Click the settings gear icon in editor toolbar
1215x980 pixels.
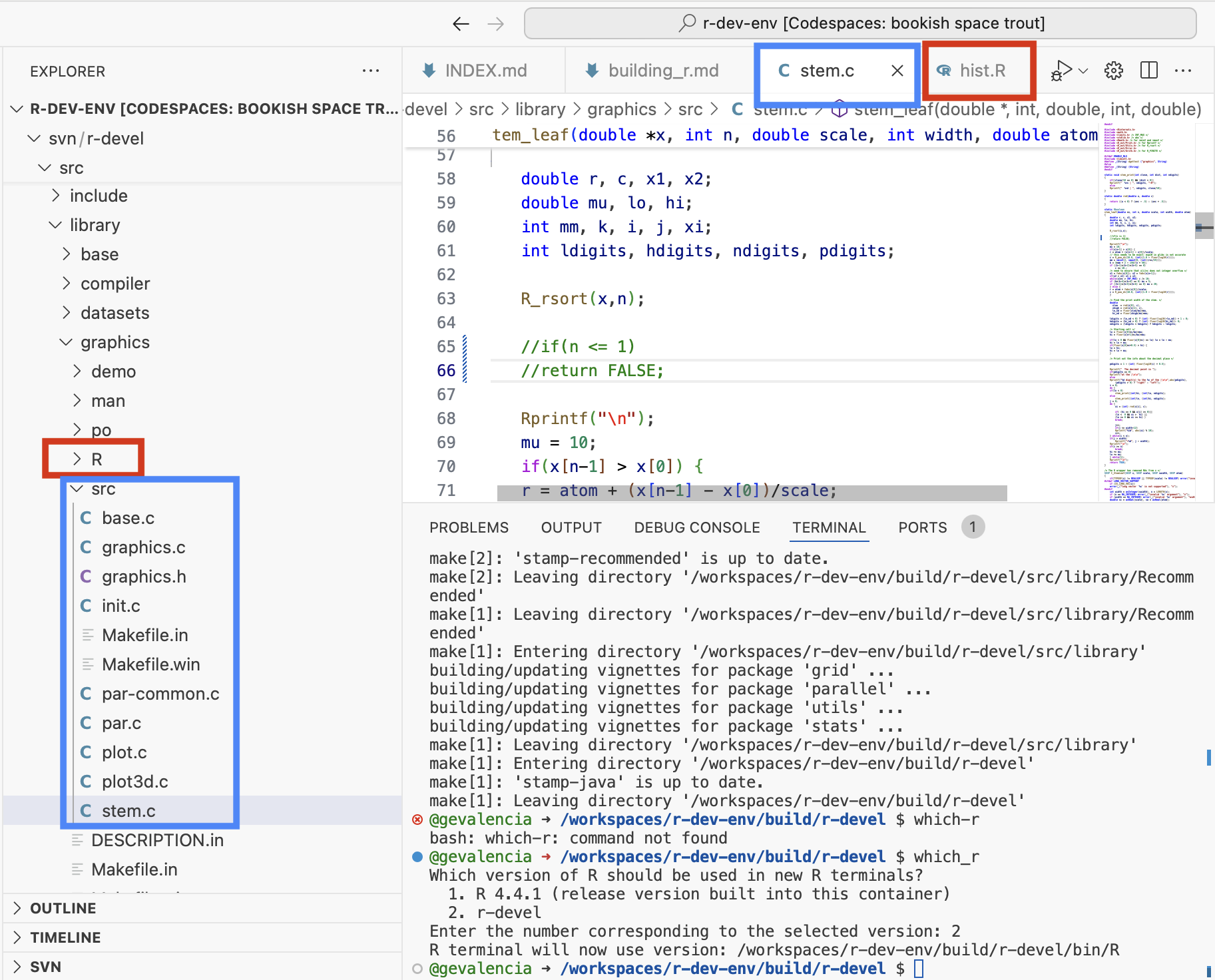[1114, 71]
